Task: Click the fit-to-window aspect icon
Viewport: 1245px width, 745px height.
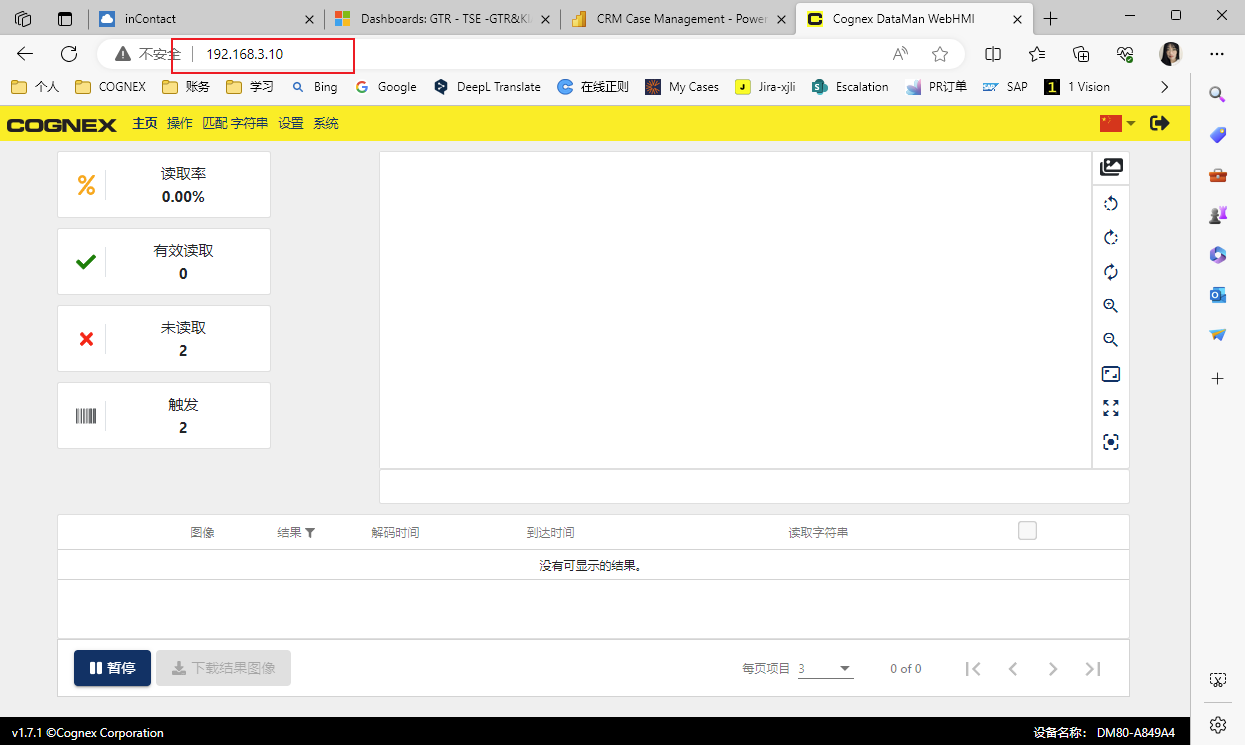Action: (x=1110, y=374)
